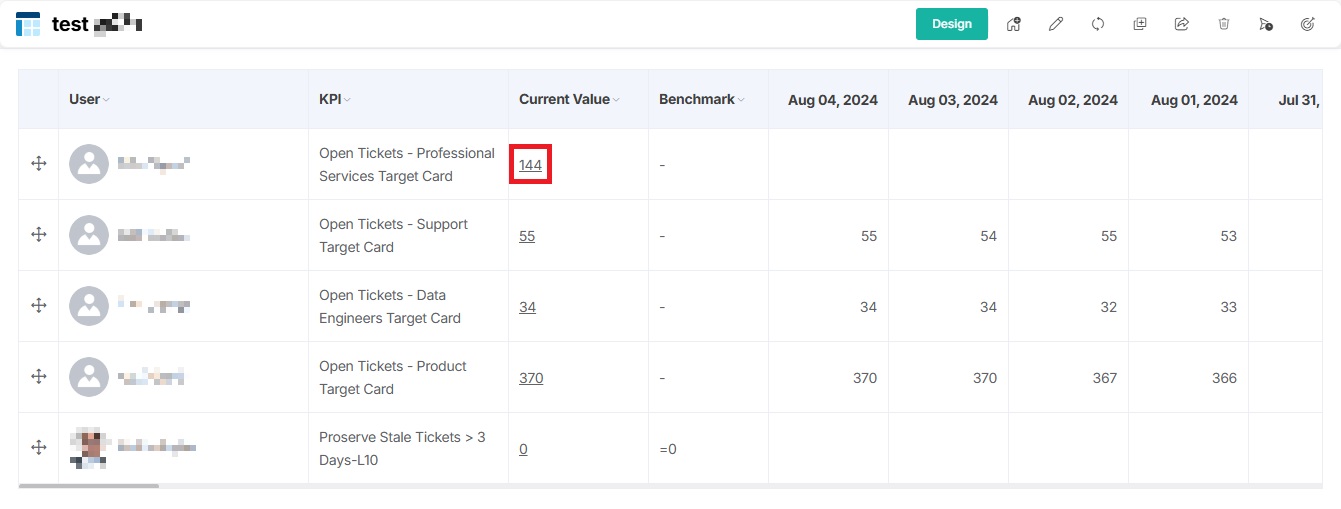Open the User column dropdown arrow

[107, 100]
